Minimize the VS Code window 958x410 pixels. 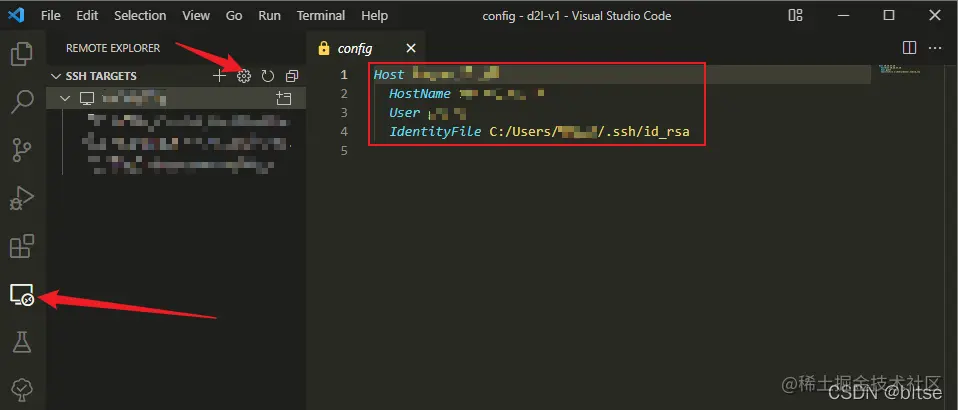843,15
